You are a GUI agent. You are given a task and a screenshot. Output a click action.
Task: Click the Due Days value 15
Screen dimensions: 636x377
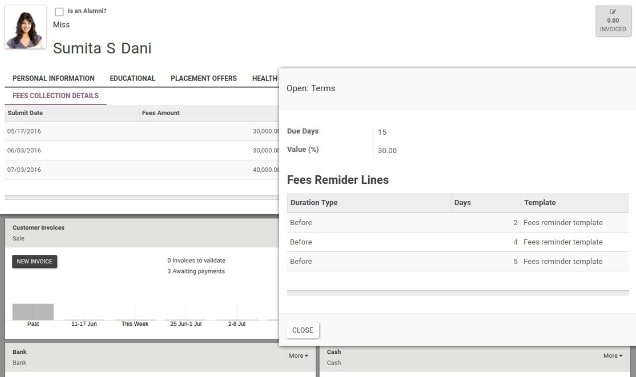382,132
